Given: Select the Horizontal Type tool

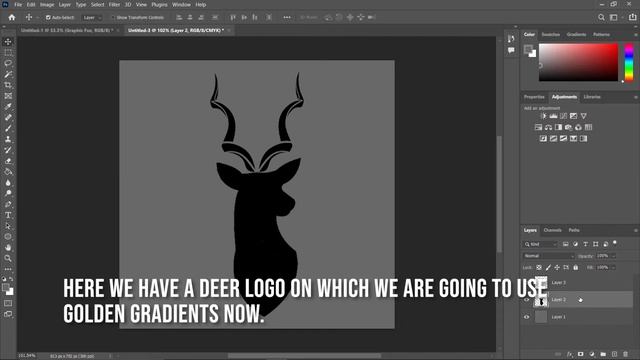Looking at the screenshot, I should [8, 215].
